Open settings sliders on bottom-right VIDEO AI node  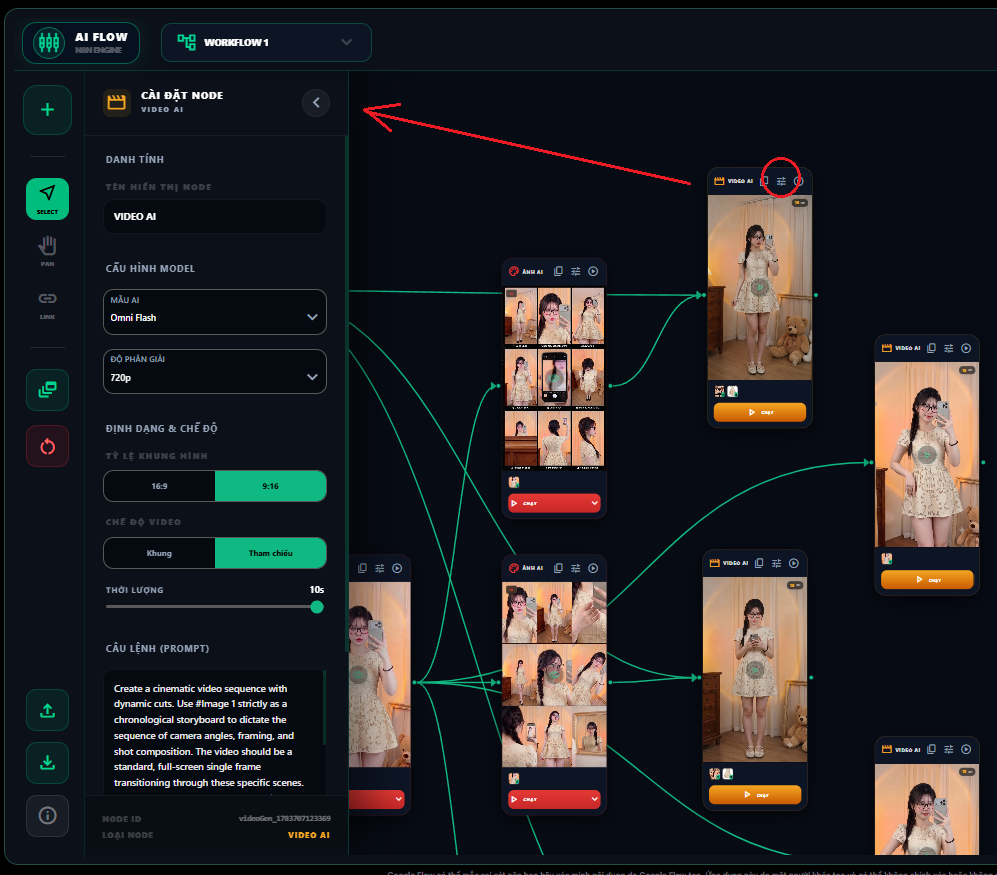(949, 749)
